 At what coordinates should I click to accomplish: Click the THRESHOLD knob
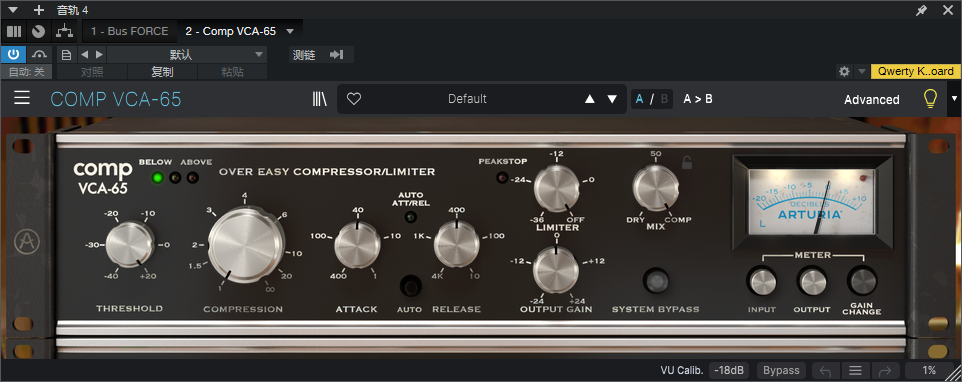coord(129,244)
